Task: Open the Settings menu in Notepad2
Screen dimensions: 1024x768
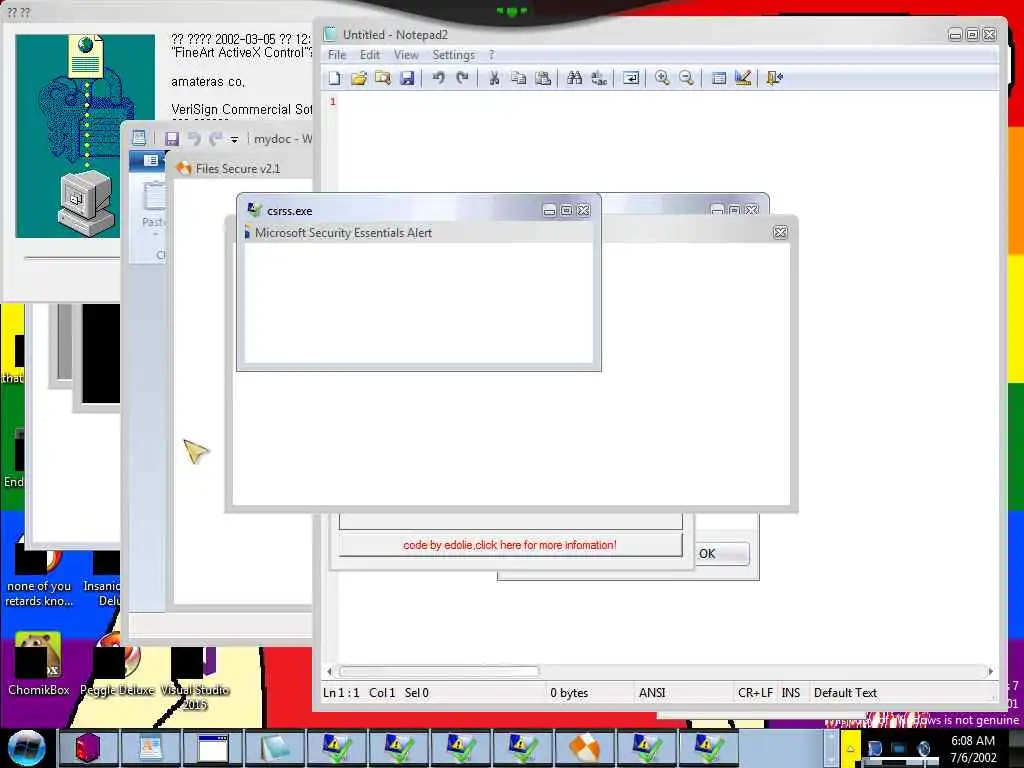Action: (x=453, y=55)
